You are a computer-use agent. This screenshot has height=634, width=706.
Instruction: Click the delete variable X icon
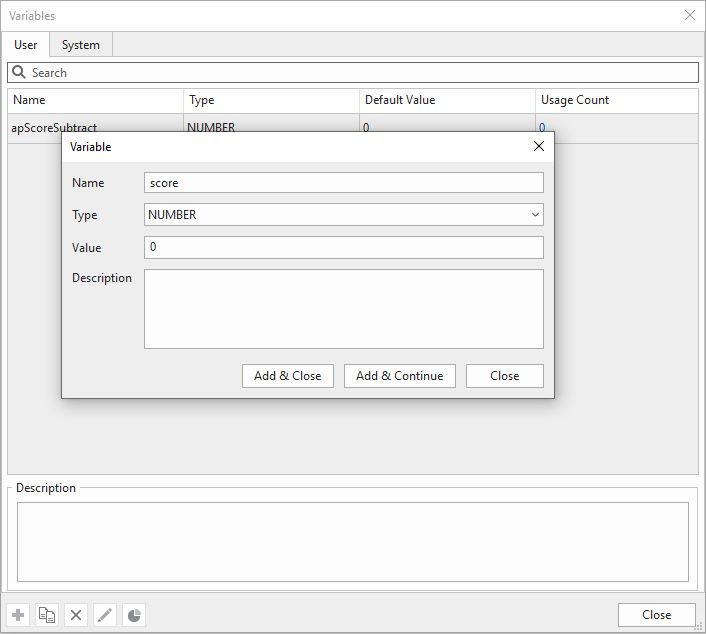click(76, 615)
